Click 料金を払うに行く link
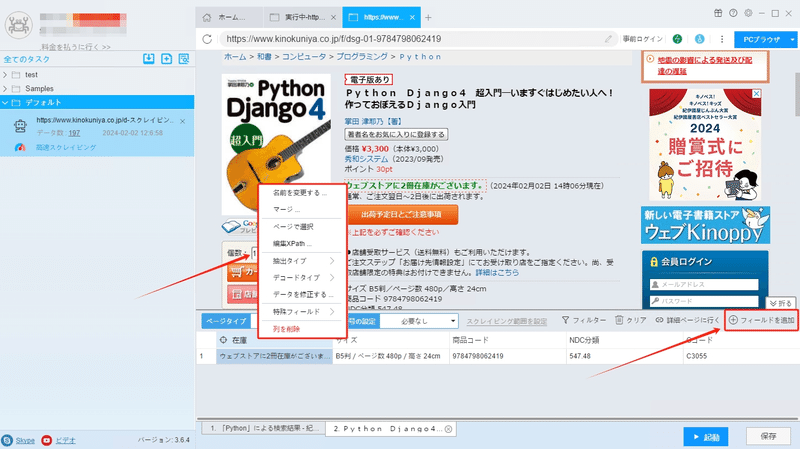Screen dimensions: 800x449 [x=76, y=46]
